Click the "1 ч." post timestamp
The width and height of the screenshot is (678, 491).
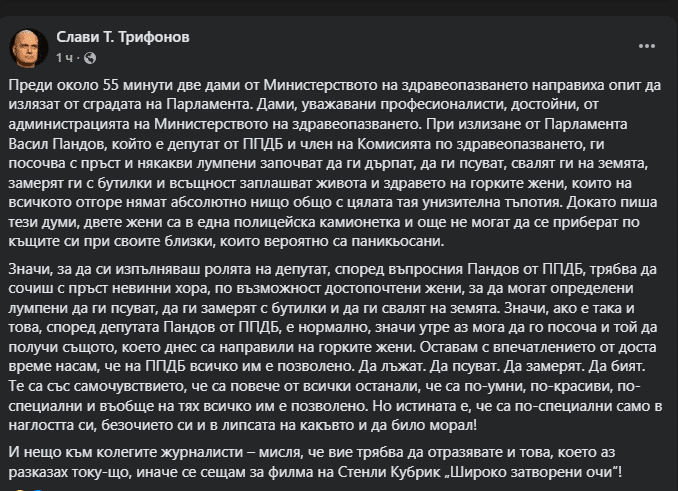point(66,56)
